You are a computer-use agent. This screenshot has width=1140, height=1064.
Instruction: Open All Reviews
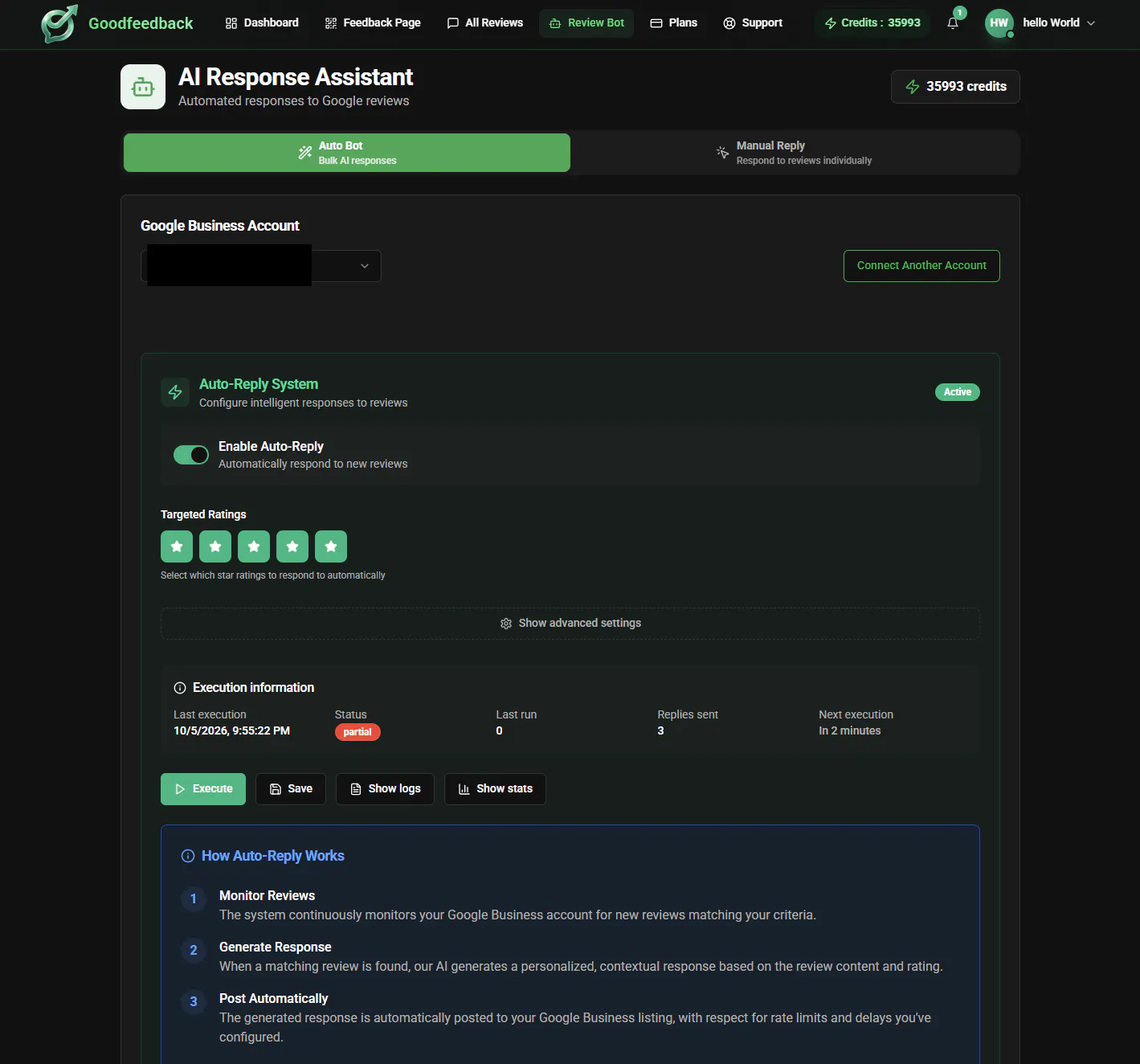pos(485,23)
